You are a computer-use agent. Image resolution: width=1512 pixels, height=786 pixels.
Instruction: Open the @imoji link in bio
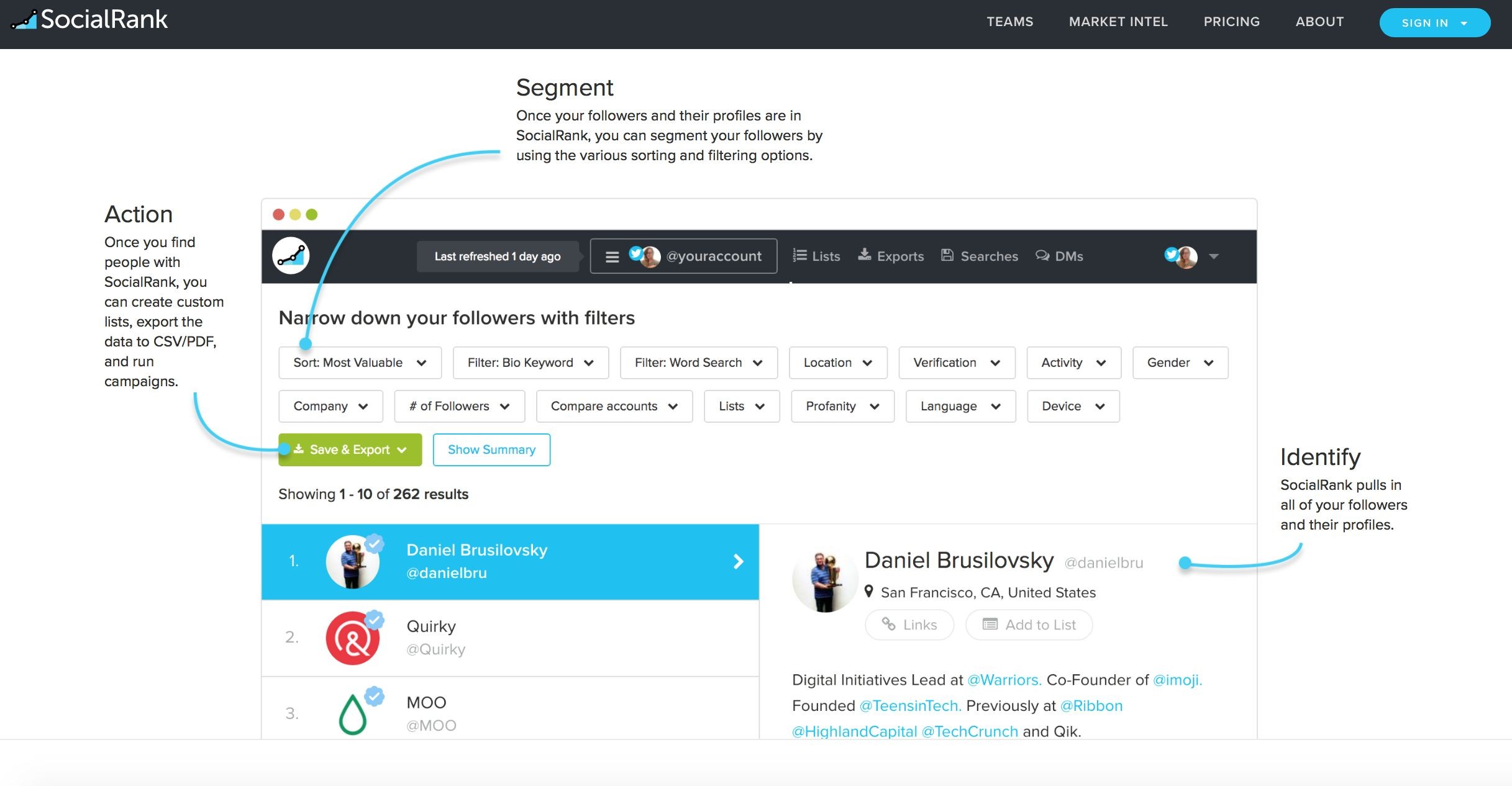1178,680
